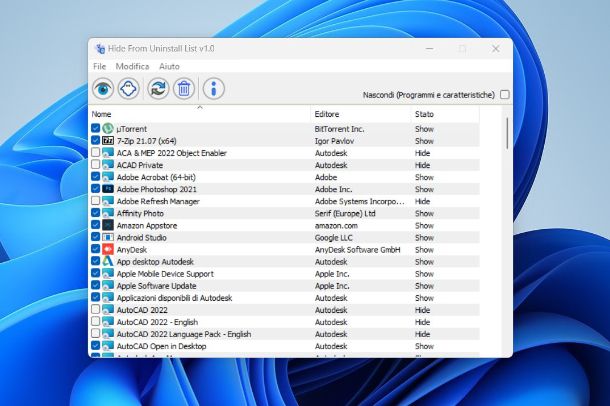Viewport: 610px width, 406px height.
Task: Tick the Nascondi (Programmi e caratteristiche) checkbox
Action: pos(505,94)
